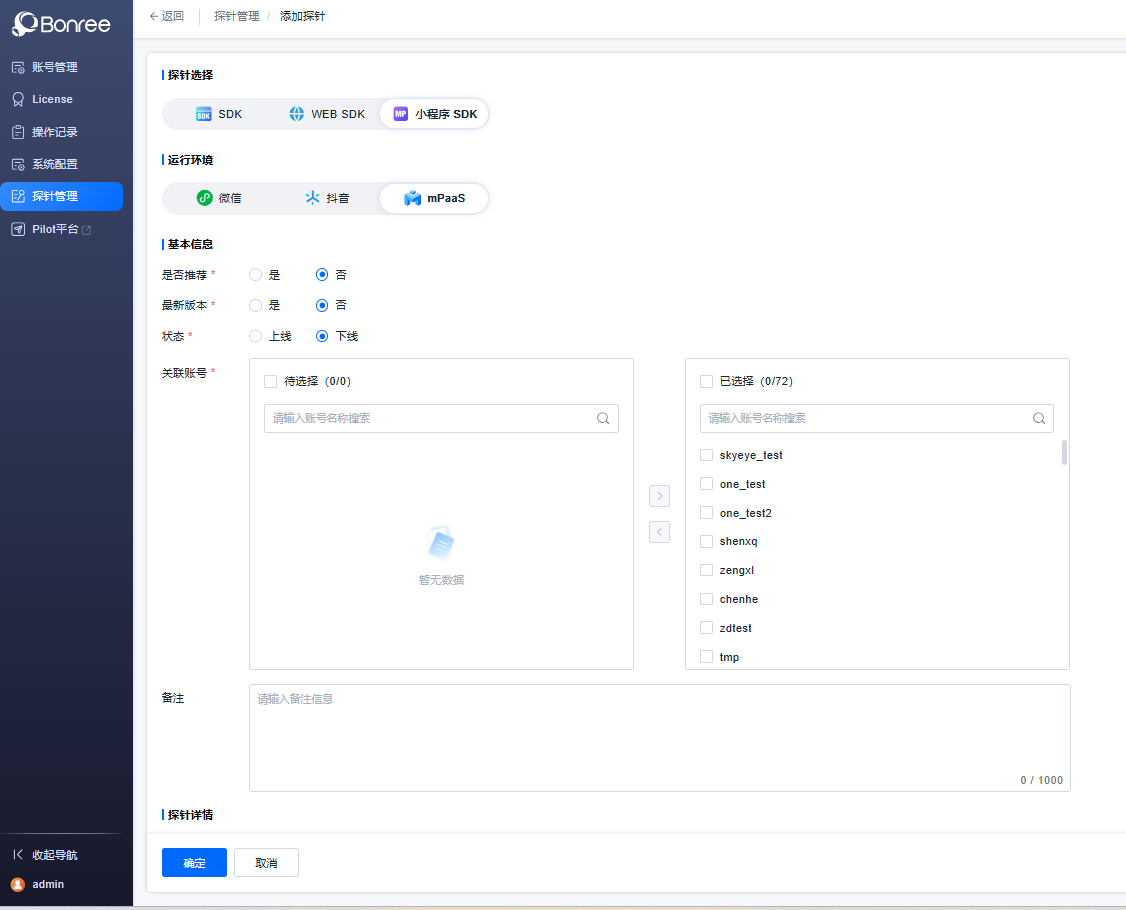
Task: Select 微信 runtime environment tab
Action: (219, 198)
